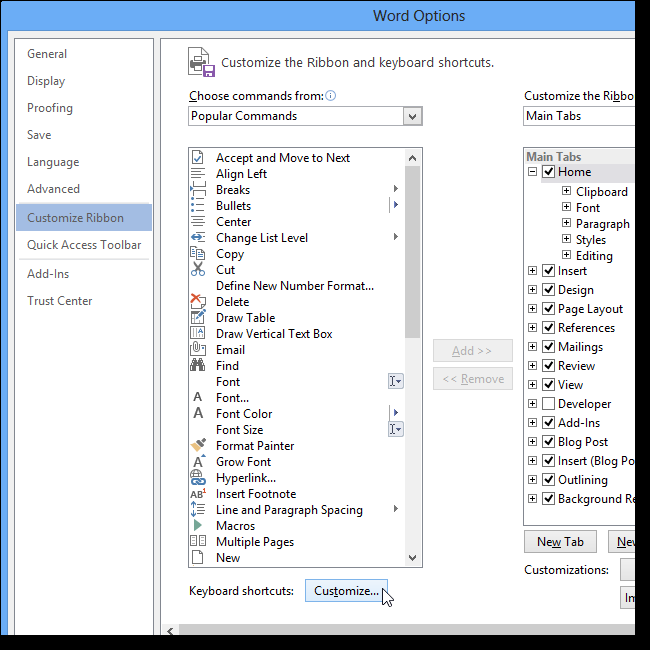Switch to the Proofing options category

click(50, 108)
